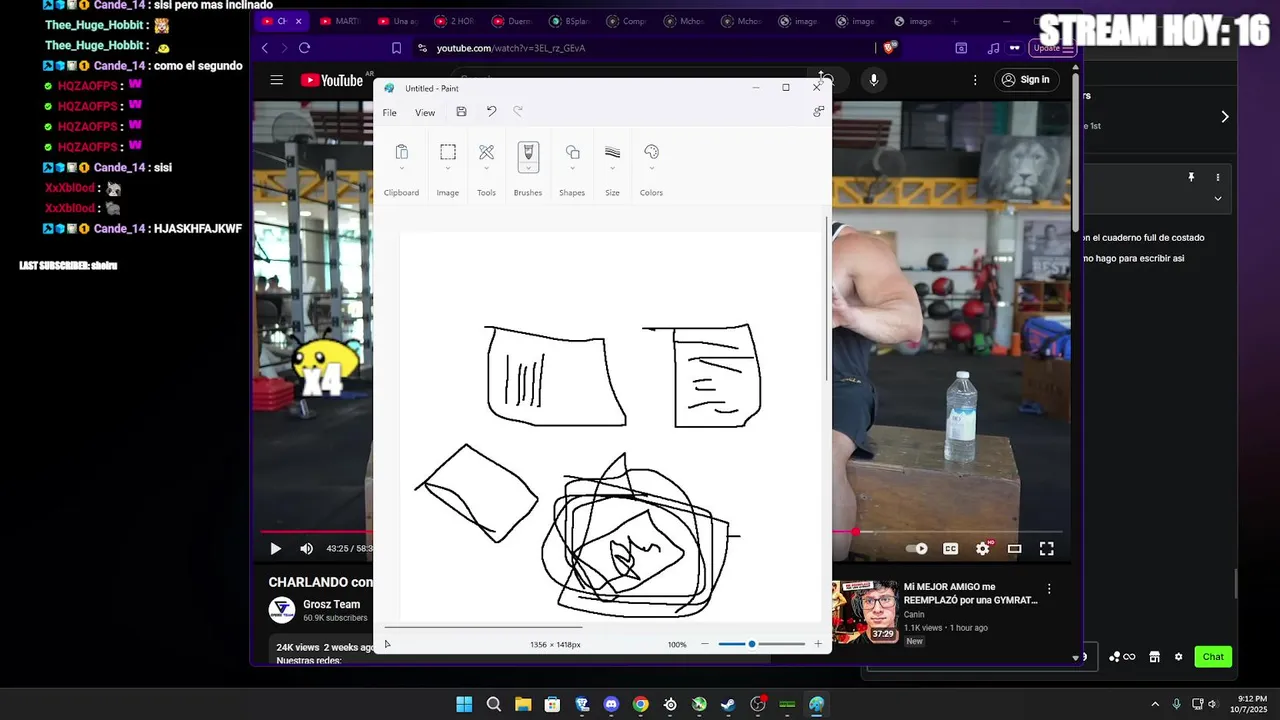
Task: Save the Paint drawing with the disk icon
Action: pos(461,112)
